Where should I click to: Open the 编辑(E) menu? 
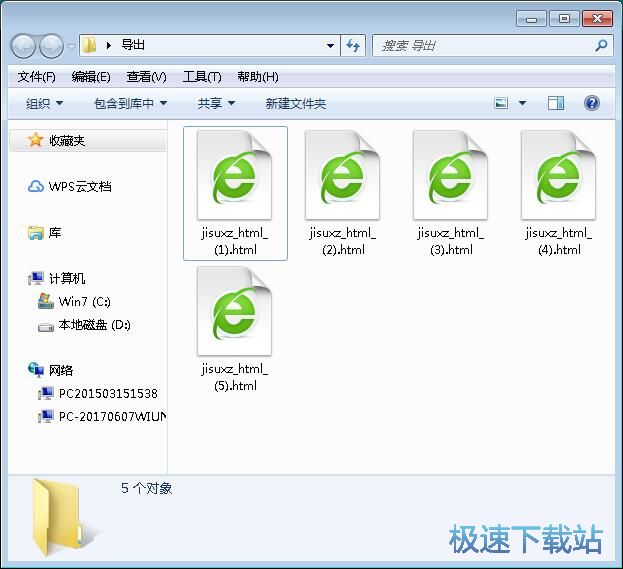tap(91, 77)
